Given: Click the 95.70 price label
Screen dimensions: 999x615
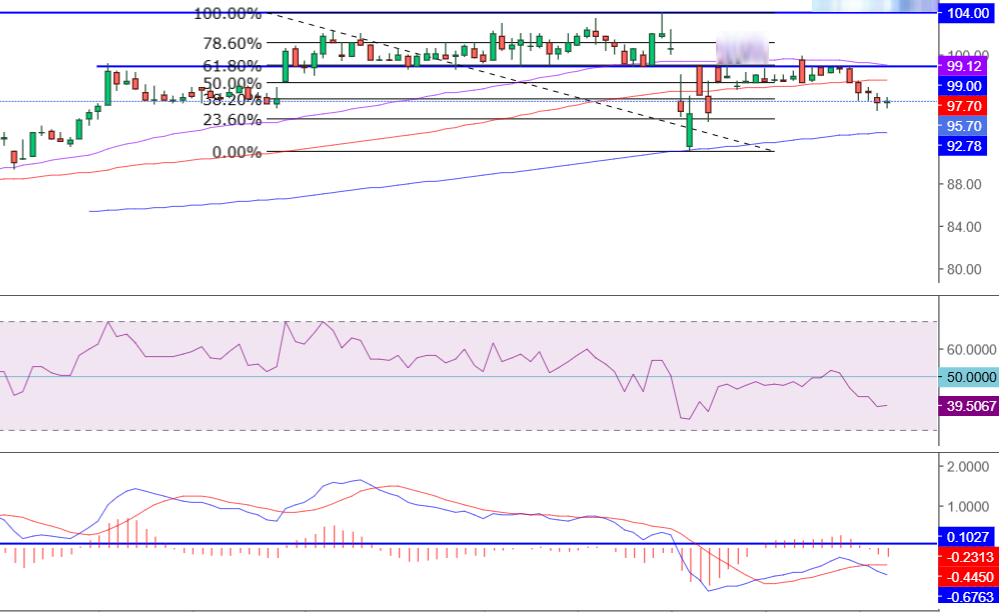Looking at the screenshot, I should (963, 126).
